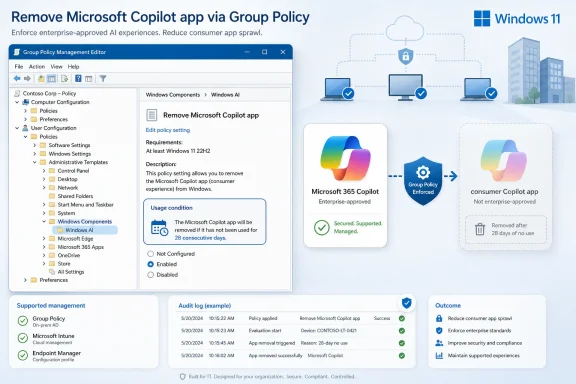The height and width of the screenshot is (384, 576).
Task: Expand the Microsoft Edge folder
Action: [44, 238]
